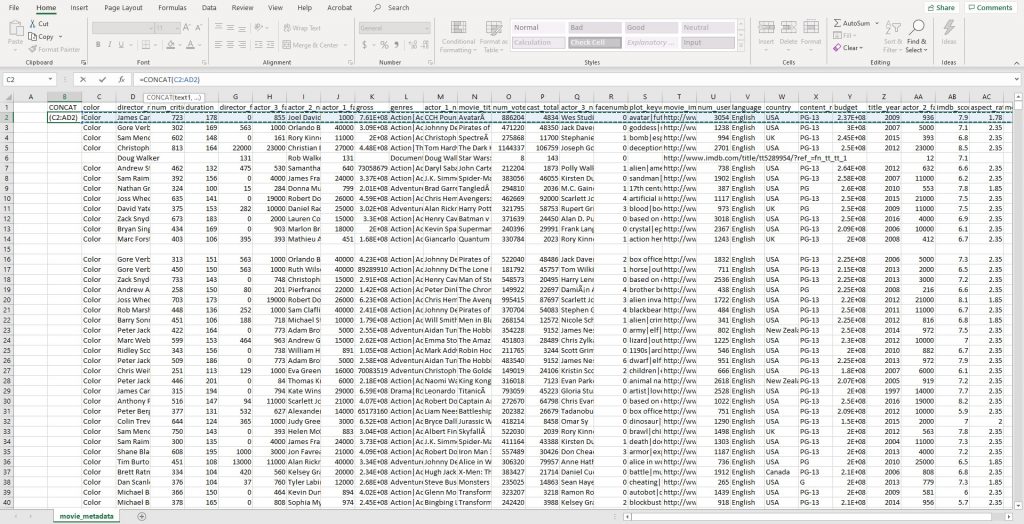1024x524 pixels.
Task: Click the Paste clipboard icon
Action: [x=15, y=29]
